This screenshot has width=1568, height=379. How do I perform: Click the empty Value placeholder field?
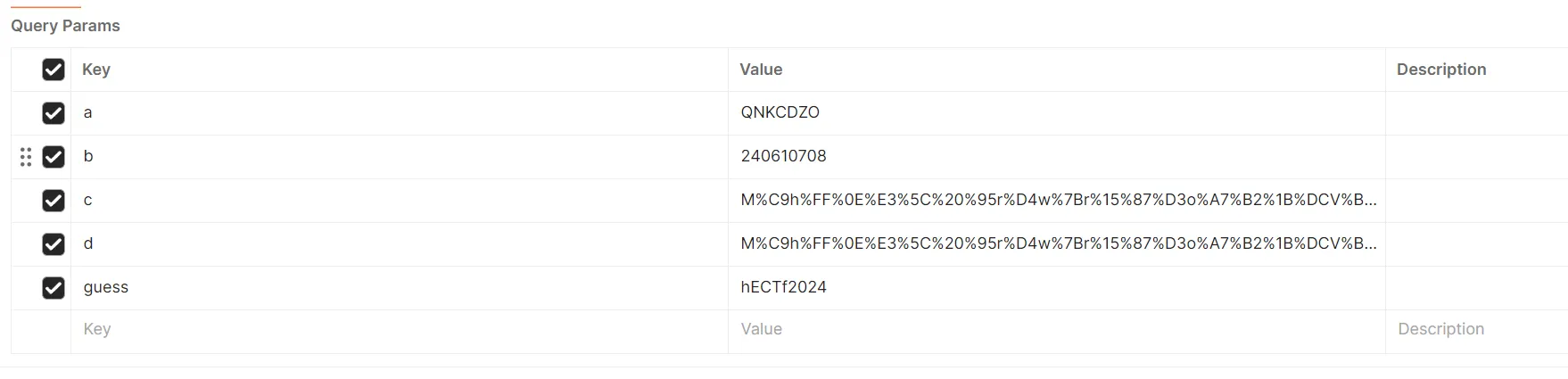pyautogui.click(x=761, y=329)
